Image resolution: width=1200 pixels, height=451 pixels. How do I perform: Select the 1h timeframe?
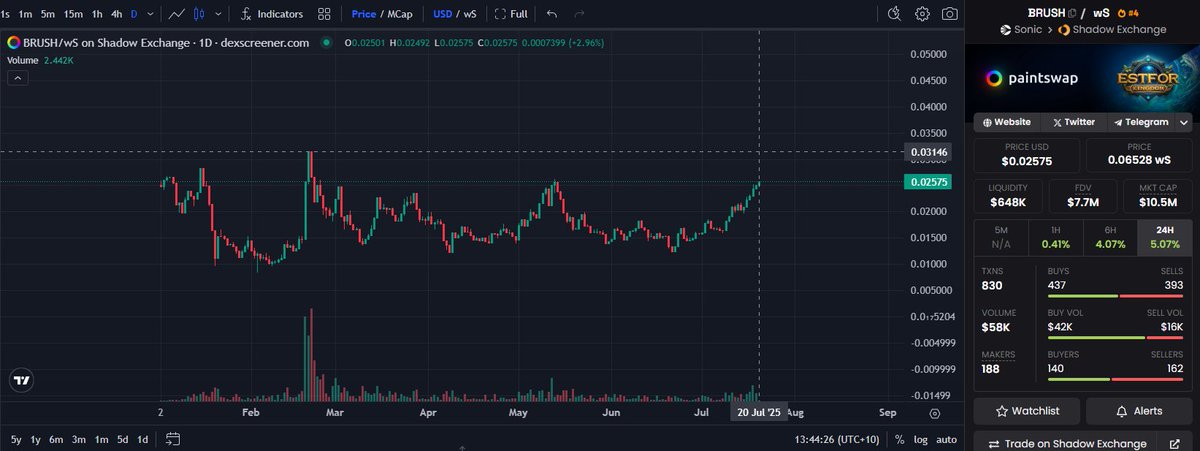[x=97, y=15]
